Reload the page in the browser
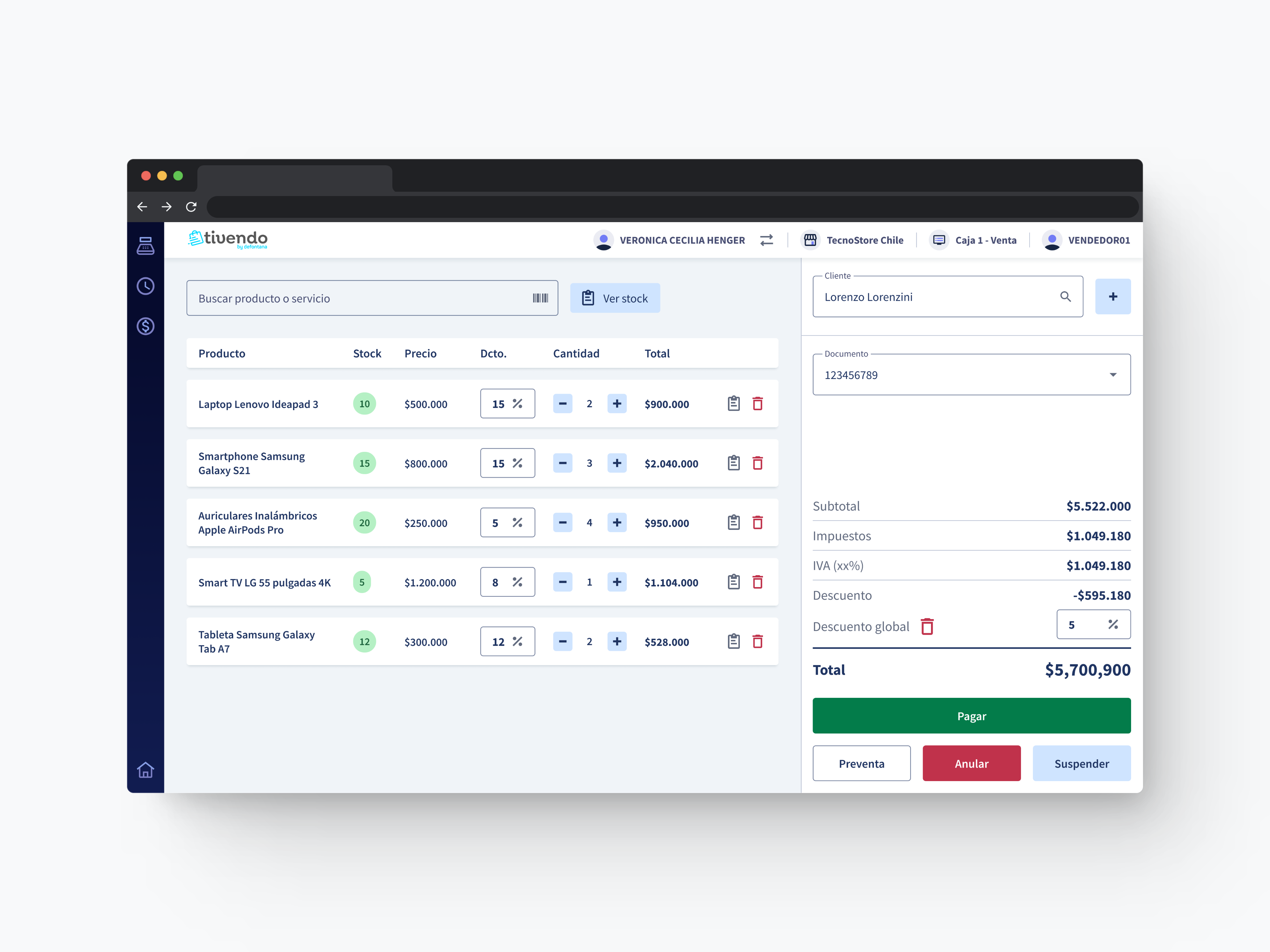 (x=191, y=207)
